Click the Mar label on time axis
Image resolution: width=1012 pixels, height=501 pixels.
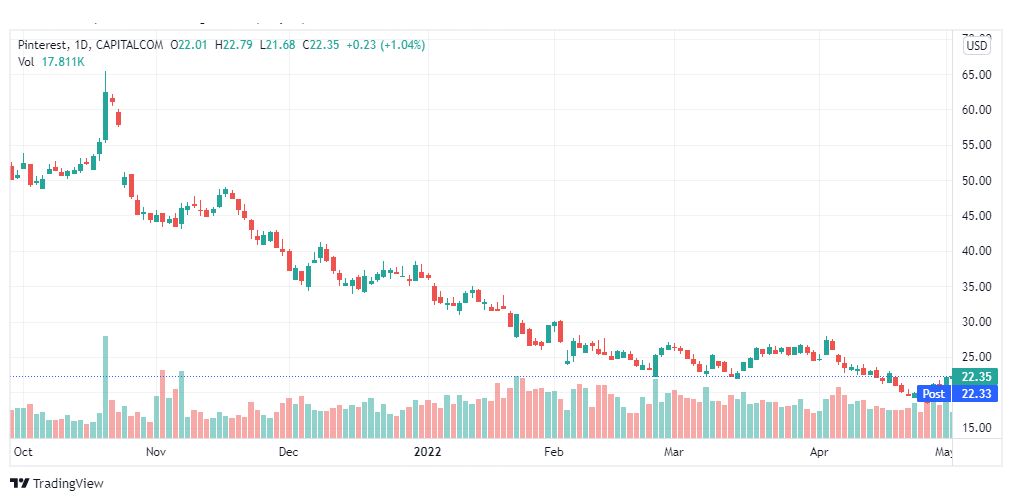click(674, 452)
